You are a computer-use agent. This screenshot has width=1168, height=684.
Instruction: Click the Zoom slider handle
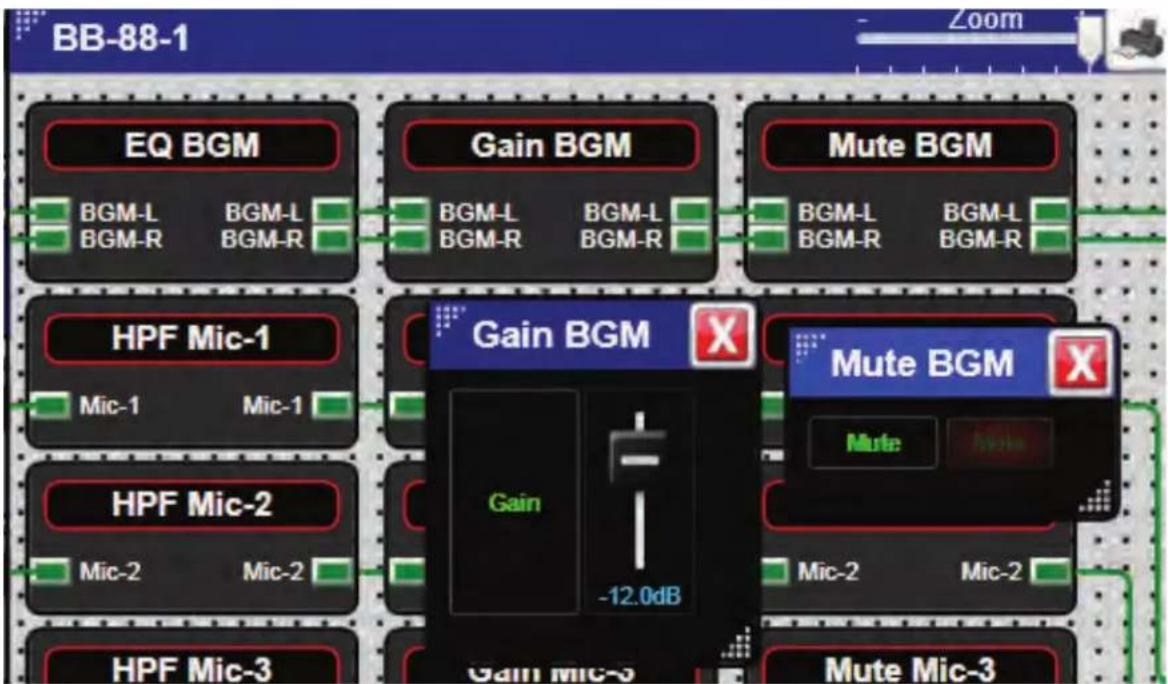(x=1090, y=39)
